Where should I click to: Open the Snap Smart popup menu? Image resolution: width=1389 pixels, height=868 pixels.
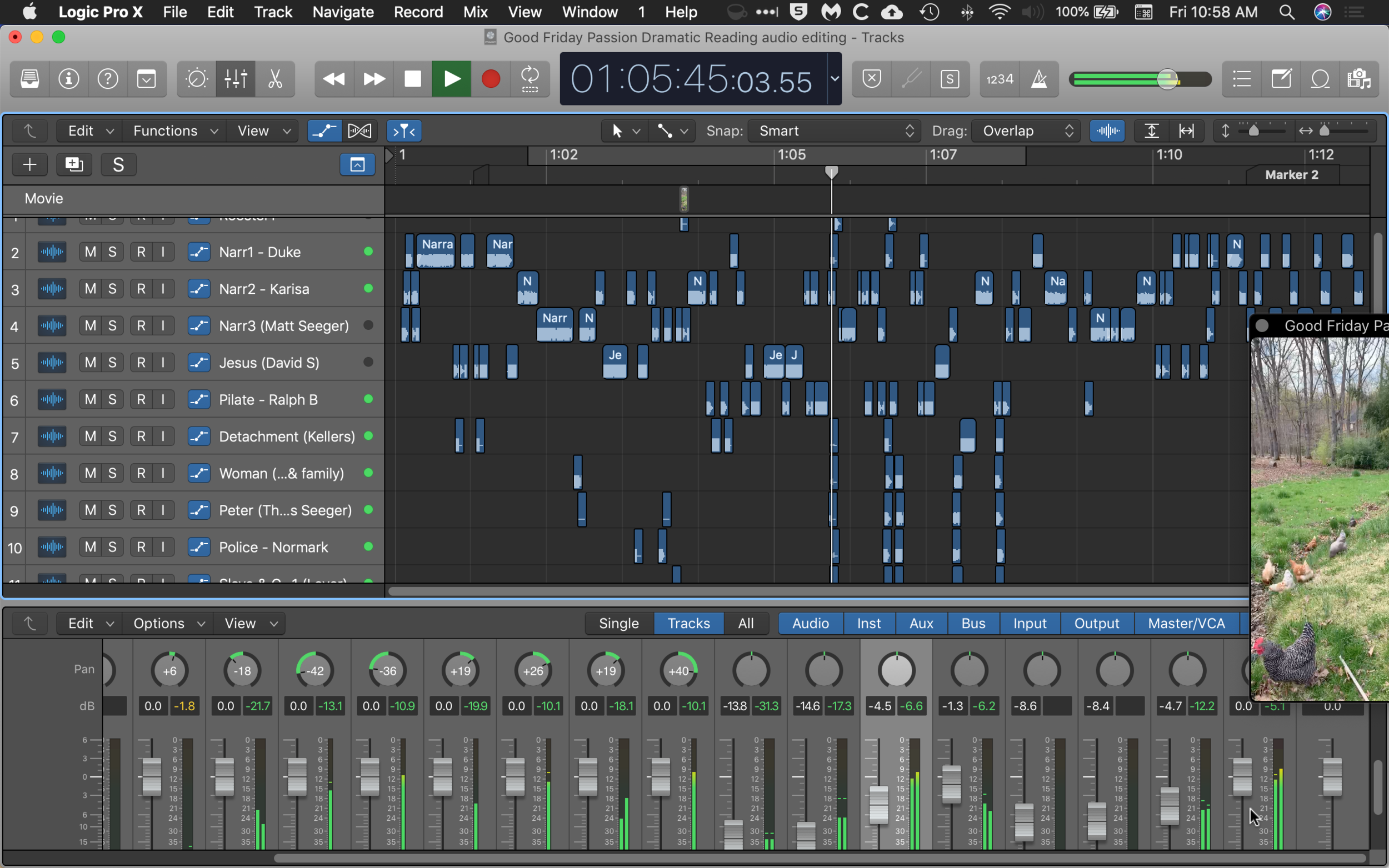coord(835,131)
